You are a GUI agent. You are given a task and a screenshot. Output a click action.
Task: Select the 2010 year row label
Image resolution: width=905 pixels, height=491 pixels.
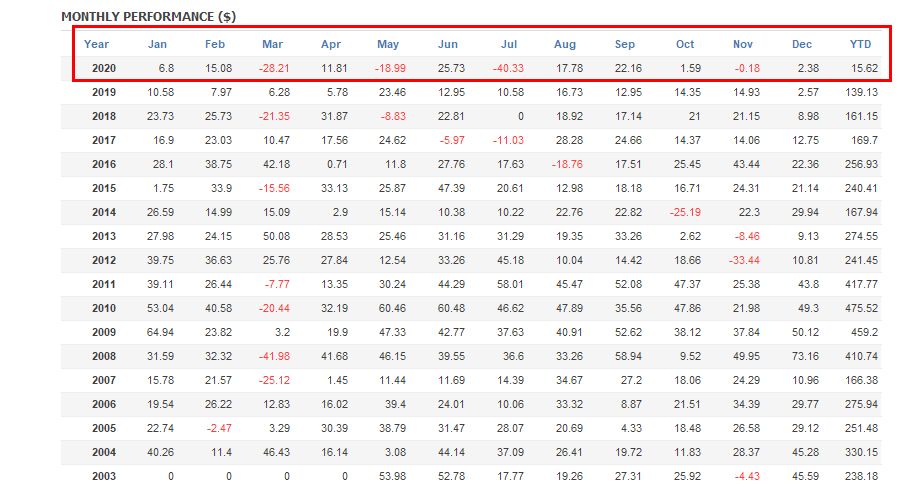(104, 308)
